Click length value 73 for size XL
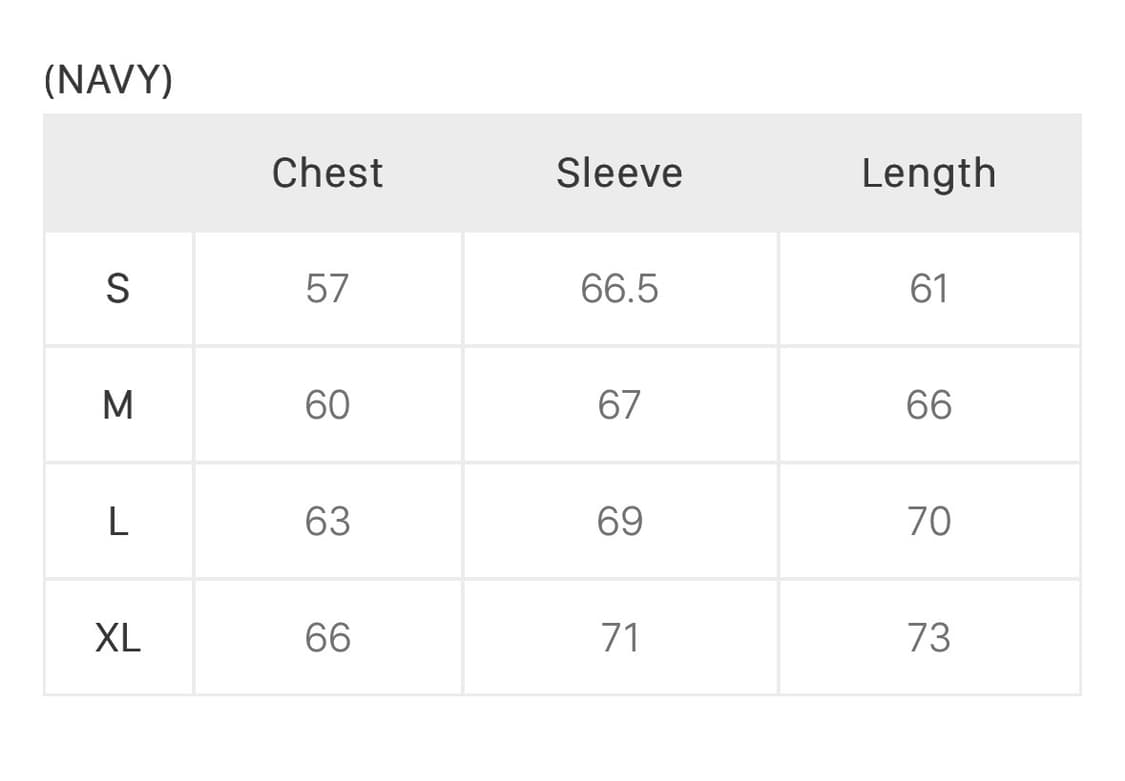1125x781 pixels. pyautogui.click(x=928, y=637)
